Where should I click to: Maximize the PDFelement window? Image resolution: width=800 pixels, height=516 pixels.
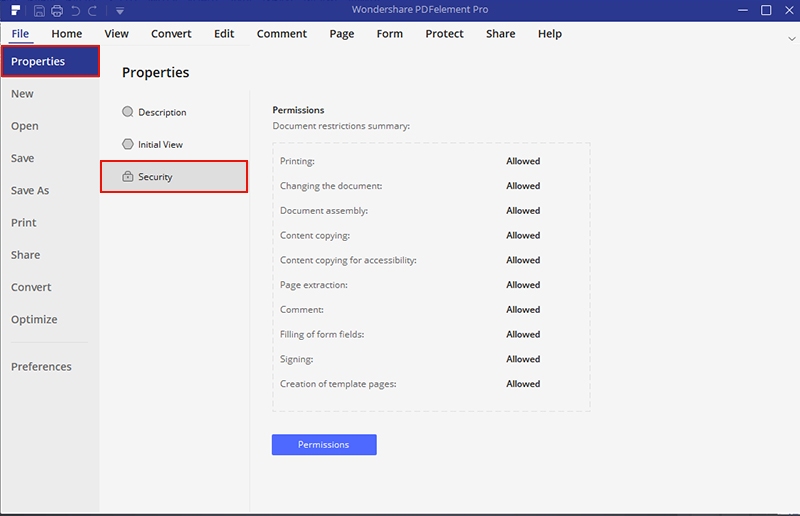pyautogui.click(x=766, y=10)
